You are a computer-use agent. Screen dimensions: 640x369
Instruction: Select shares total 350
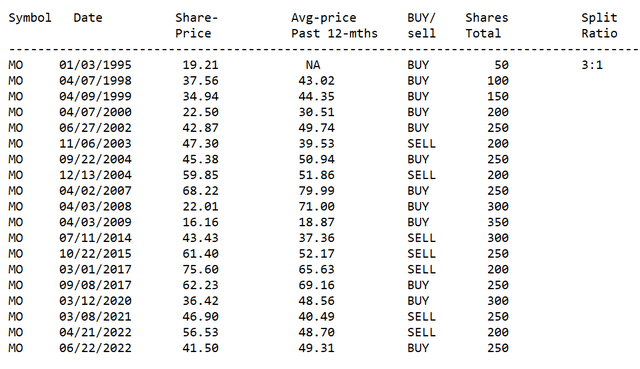498,222
